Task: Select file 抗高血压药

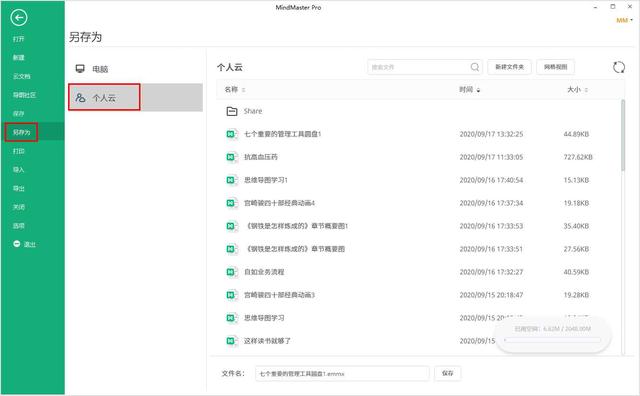Action: pyautogui.click(x=260, y=157)
